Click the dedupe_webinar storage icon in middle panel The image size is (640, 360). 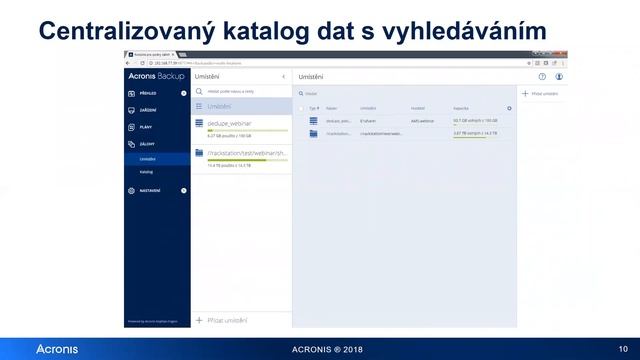(199, 123)
